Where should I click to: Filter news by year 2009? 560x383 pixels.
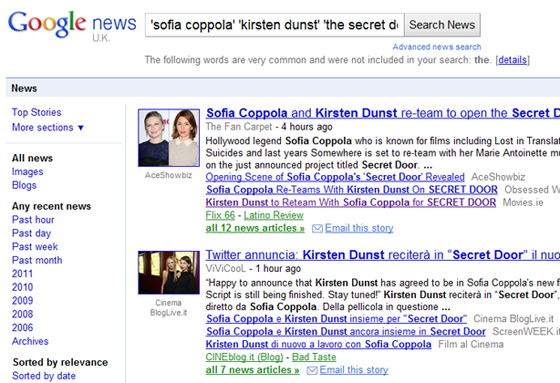click(x=22, y=300)
